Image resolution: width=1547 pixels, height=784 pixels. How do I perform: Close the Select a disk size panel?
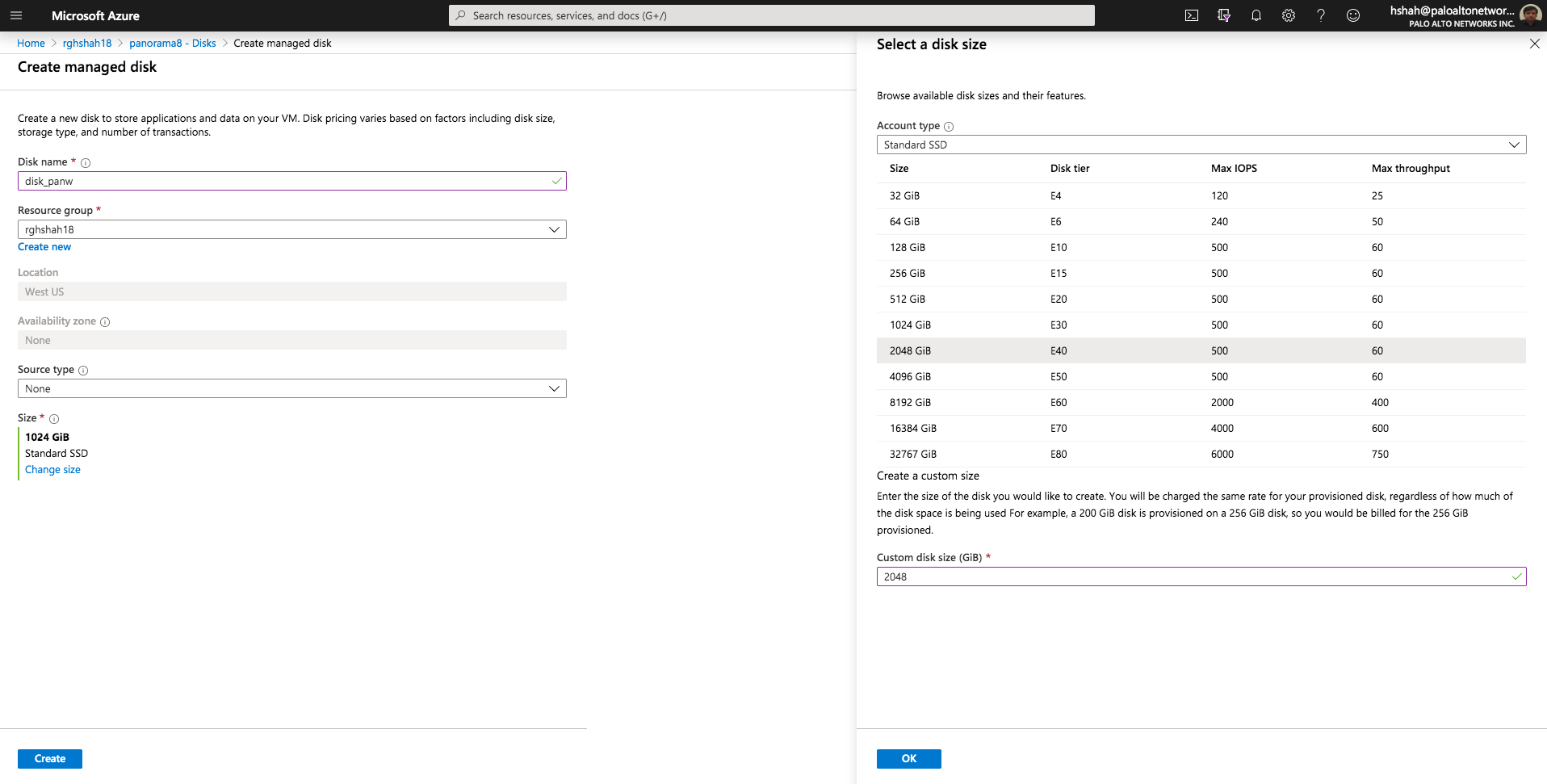click(x=1534, y=44)
